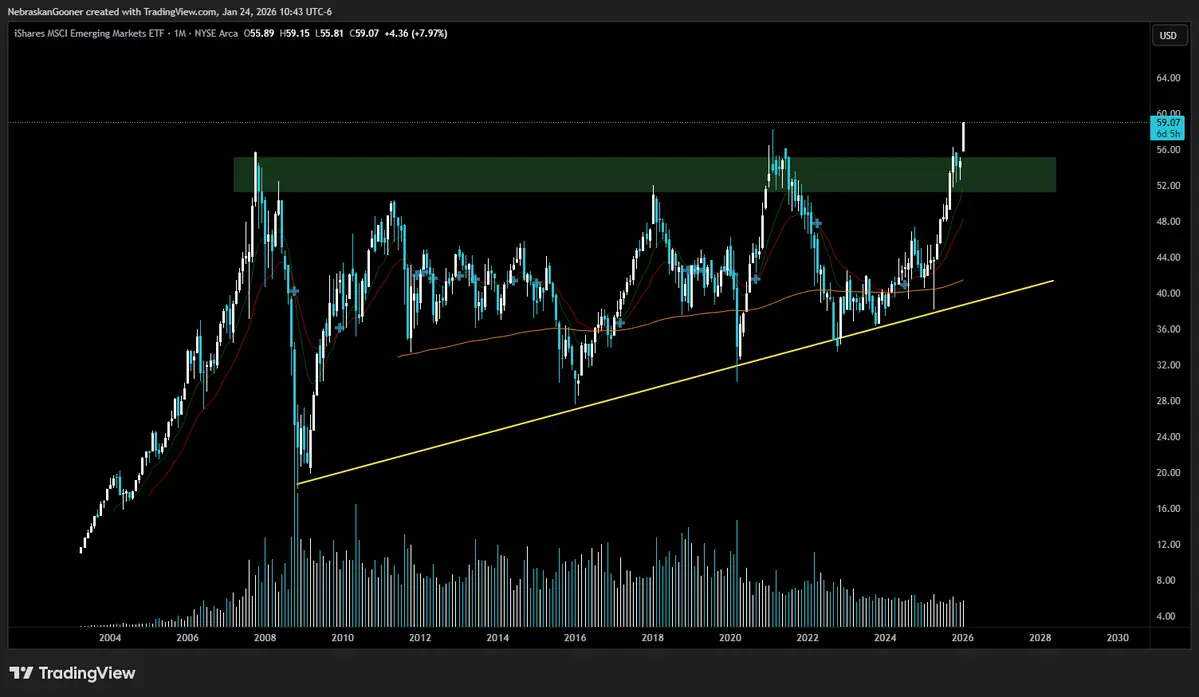This screenshot has width=1199, height=697.
Task: Click the 2022 time axis label
Action: pyautogui.click(x=807, y=638)
